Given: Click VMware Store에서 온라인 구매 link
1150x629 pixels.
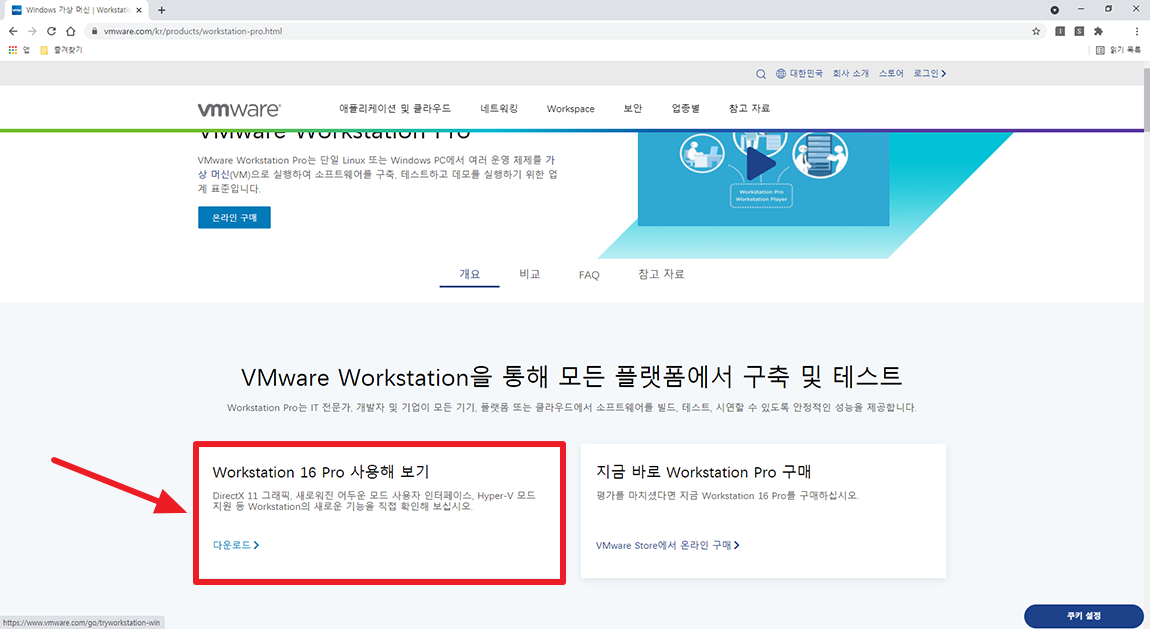Looking at the screenshot, I should (667, 545).
